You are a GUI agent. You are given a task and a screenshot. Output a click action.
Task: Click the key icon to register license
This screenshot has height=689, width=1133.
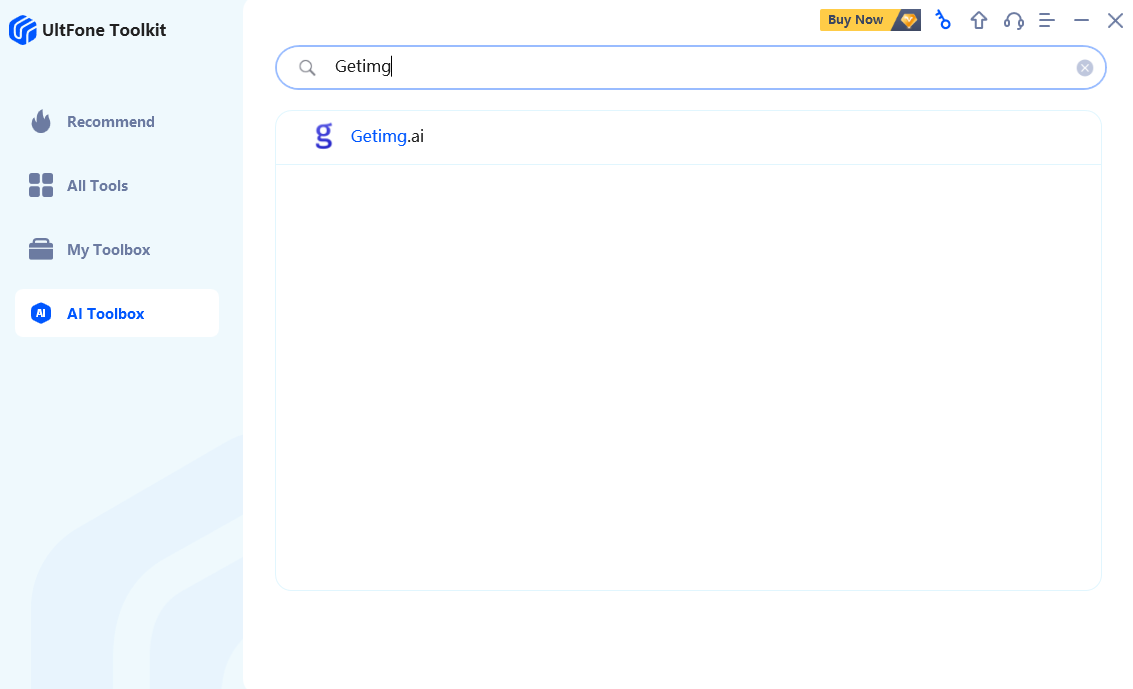(943, 20)
